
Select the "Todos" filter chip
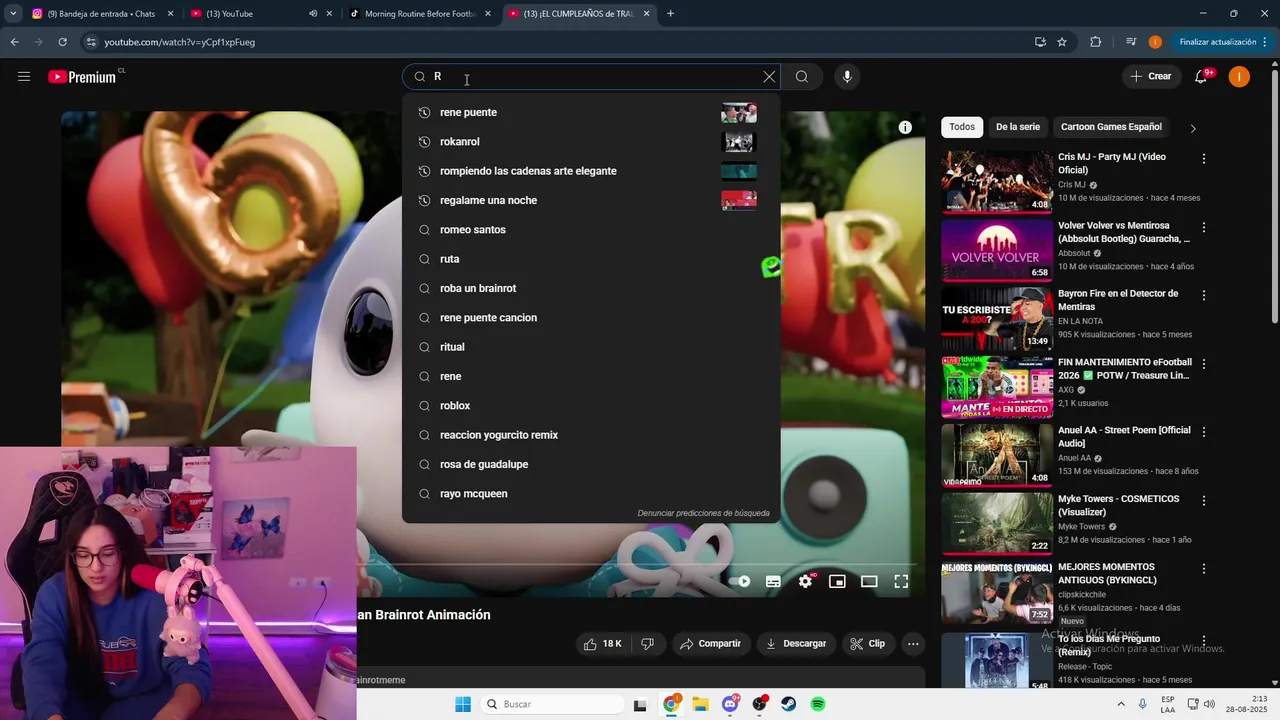tap(962, 127)
